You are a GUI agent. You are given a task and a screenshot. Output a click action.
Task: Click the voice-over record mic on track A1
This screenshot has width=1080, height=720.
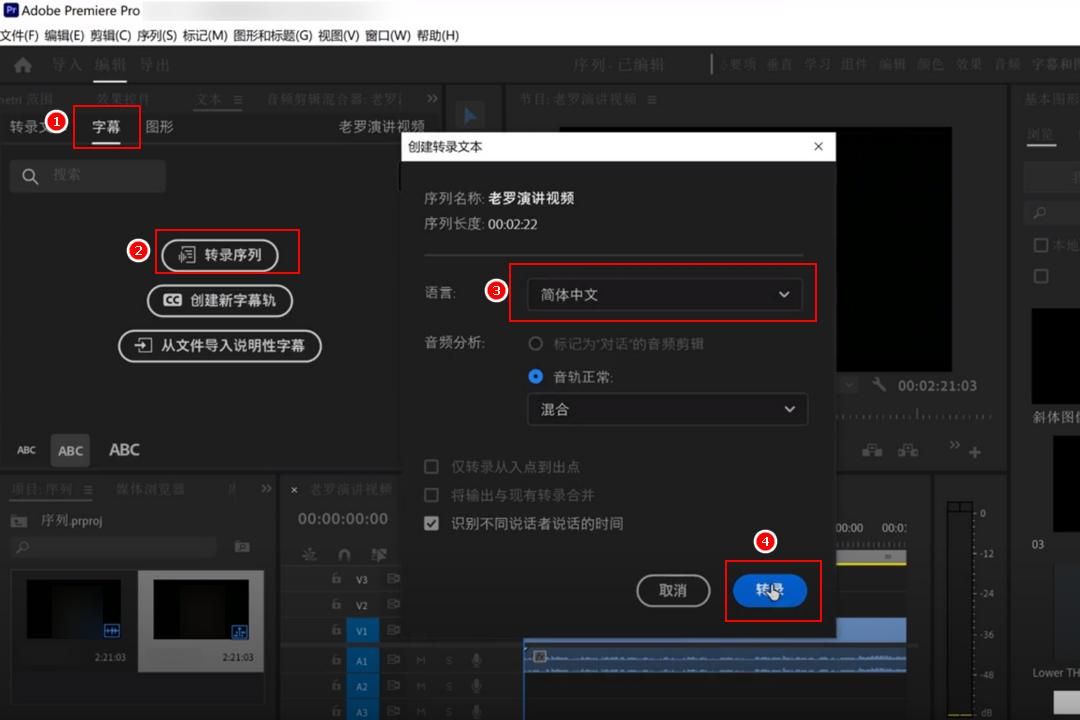(x=476, y=661)
